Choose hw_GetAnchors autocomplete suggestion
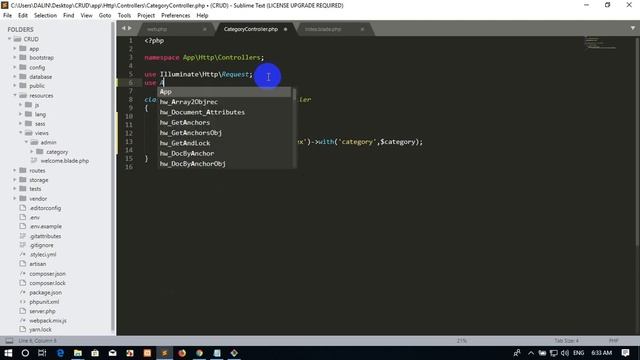This screenshot has height=360, width=640. [x=225, y=122]
